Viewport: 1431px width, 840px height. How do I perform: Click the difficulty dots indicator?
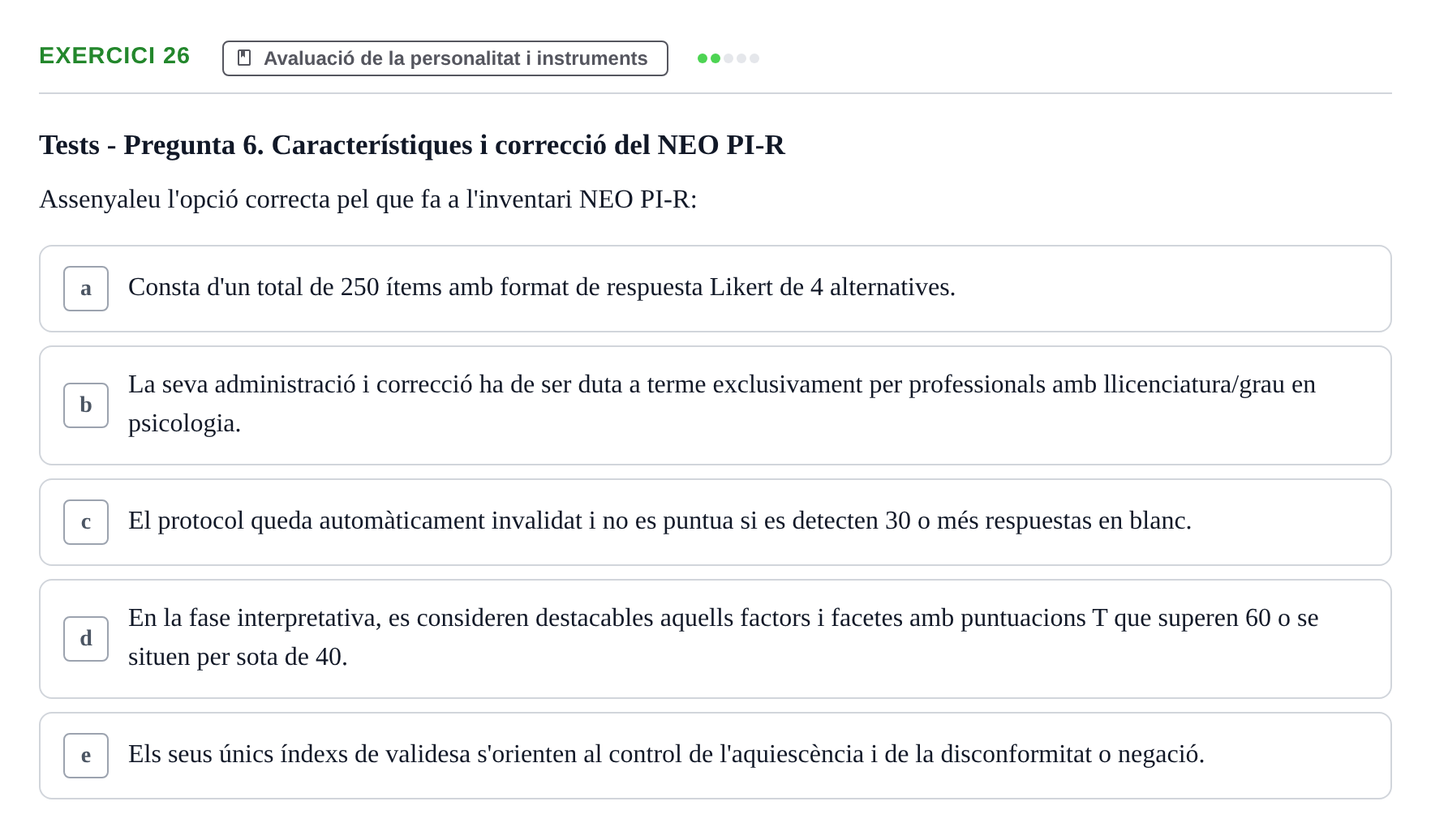pyautogui.click(x=728, y=58)
